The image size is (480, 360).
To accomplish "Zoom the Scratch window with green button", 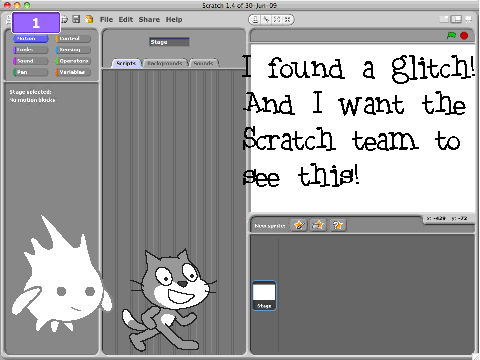I will pyautogui.click(x=27, y=5).
